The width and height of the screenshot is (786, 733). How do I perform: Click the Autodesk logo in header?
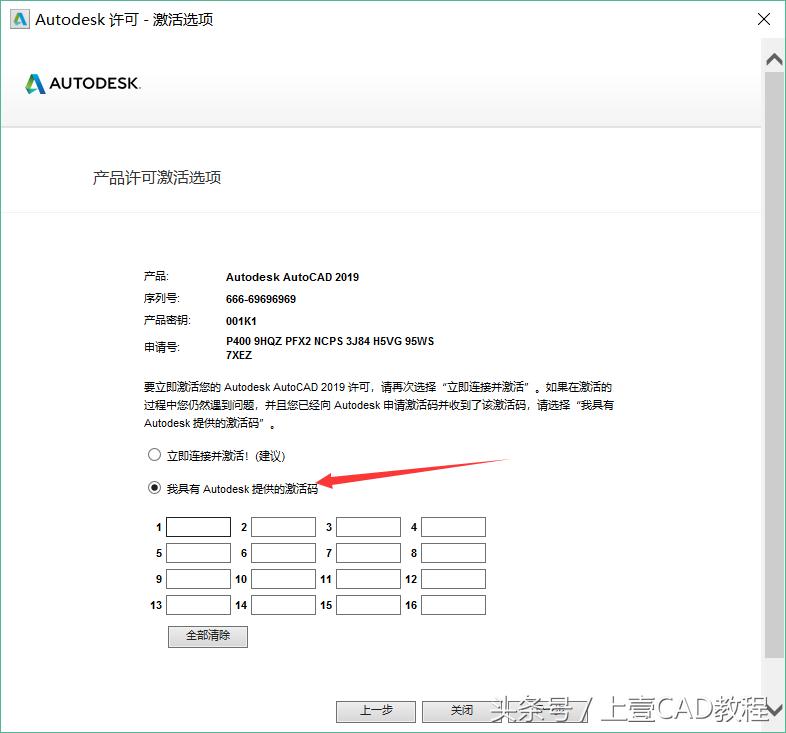(83, 83)
